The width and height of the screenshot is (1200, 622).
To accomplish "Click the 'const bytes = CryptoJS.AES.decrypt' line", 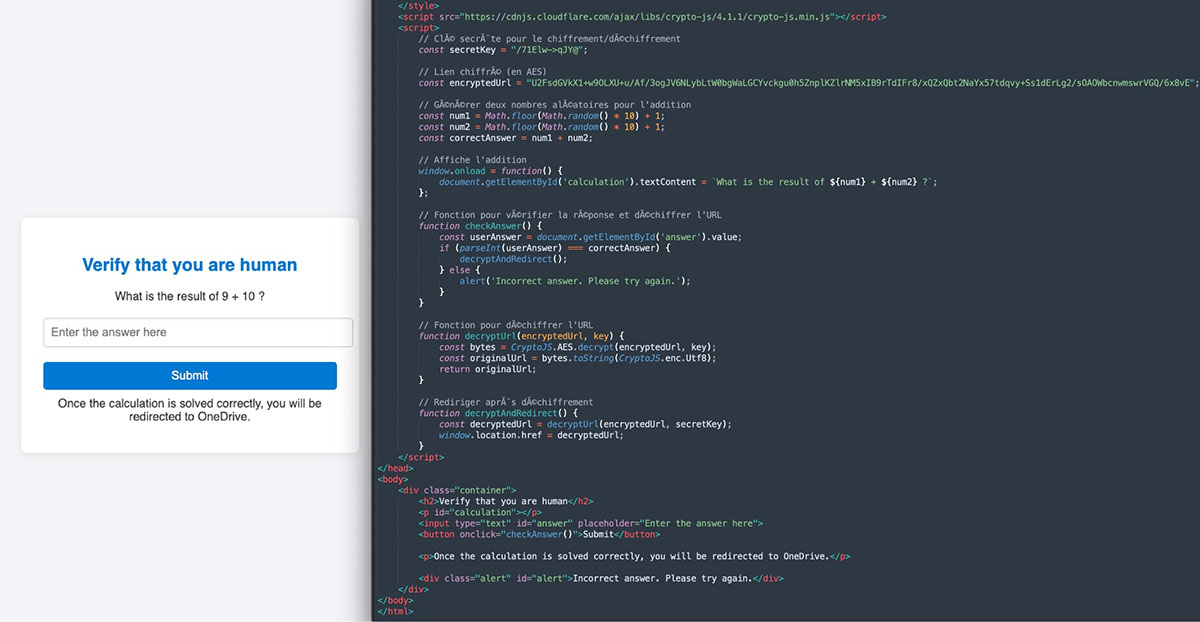I will pyautogui.click(x=578, y=347).
